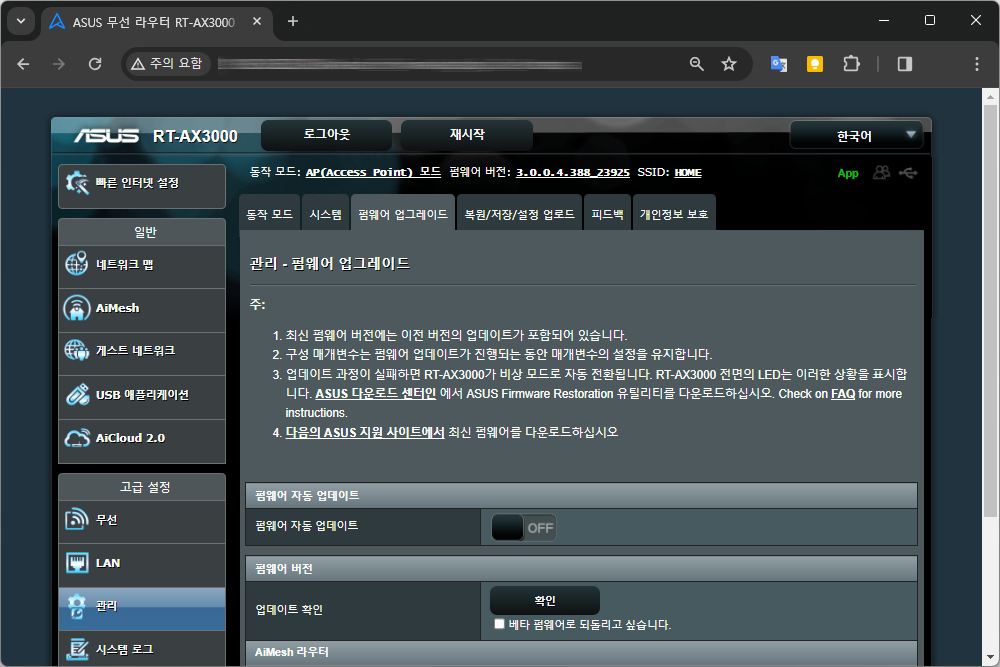This screenshot has width=1000, height=667.
Task: Open LAN settings in sidebar
Action: point(142,563)
